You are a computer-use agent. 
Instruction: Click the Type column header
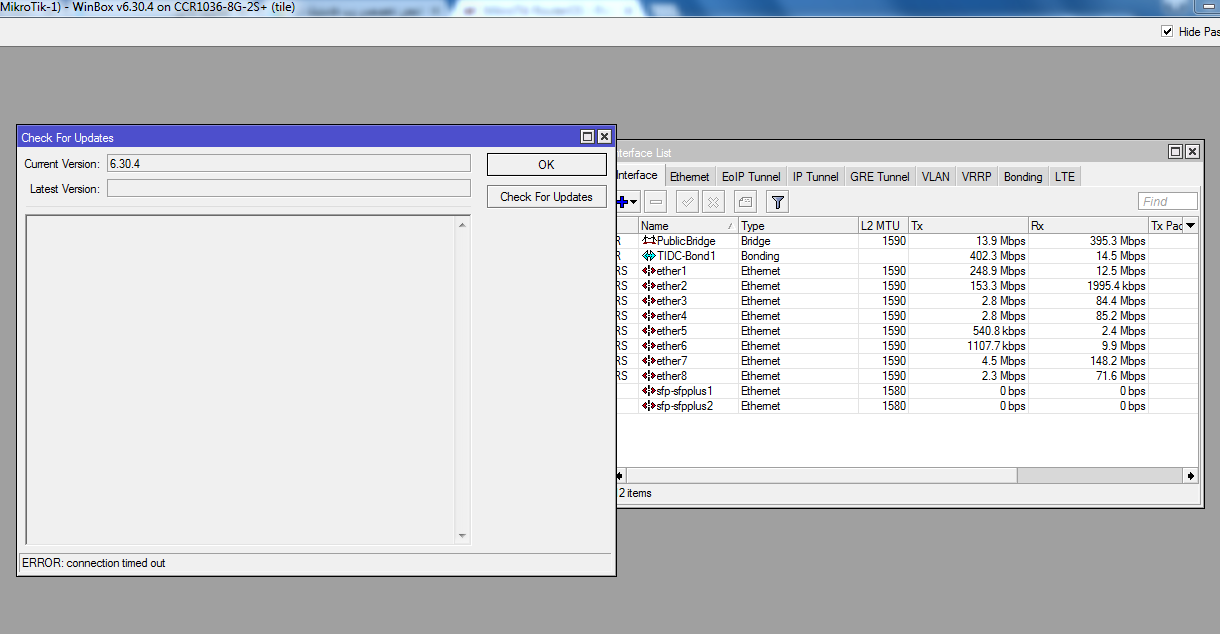click(798, 226)
